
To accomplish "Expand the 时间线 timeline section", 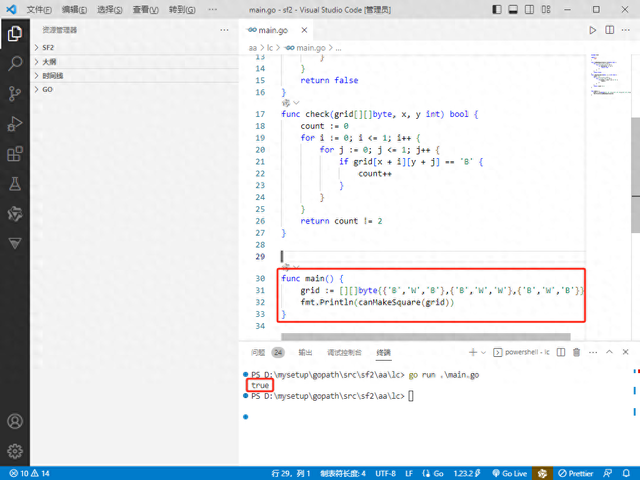I will click(x=134, y=76).
